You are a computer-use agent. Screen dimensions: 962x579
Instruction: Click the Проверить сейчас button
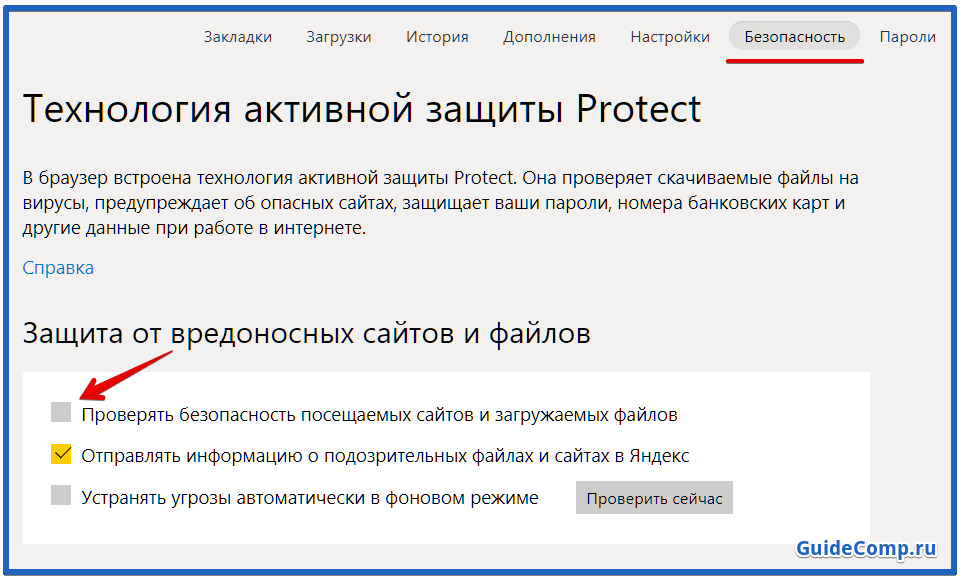click(654, 498)
